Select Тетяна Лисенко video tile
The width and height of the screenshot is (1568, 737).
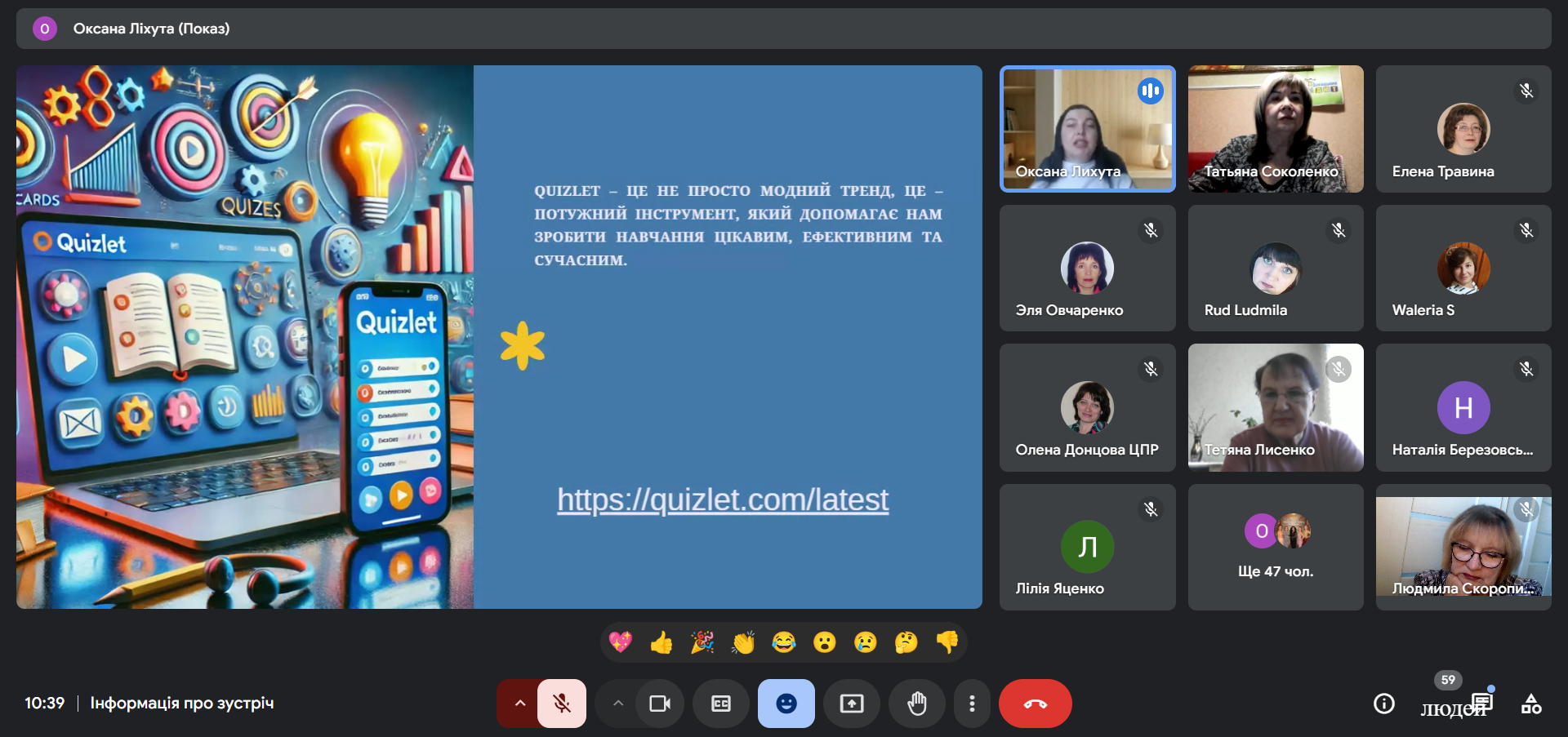pos(1276,407)
